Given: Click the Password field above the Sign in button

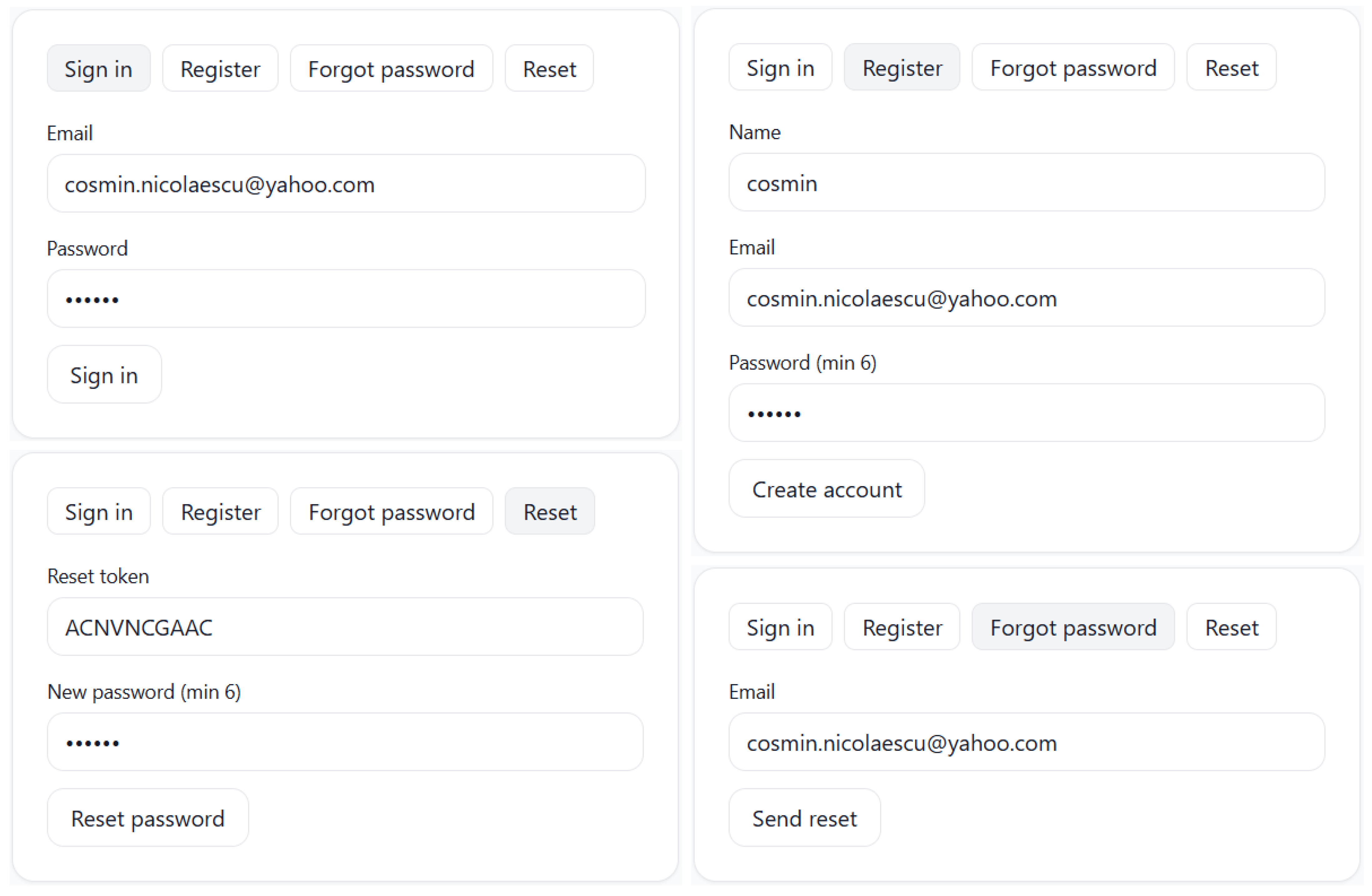Looking at the screenshot, I should click(346, 299).
